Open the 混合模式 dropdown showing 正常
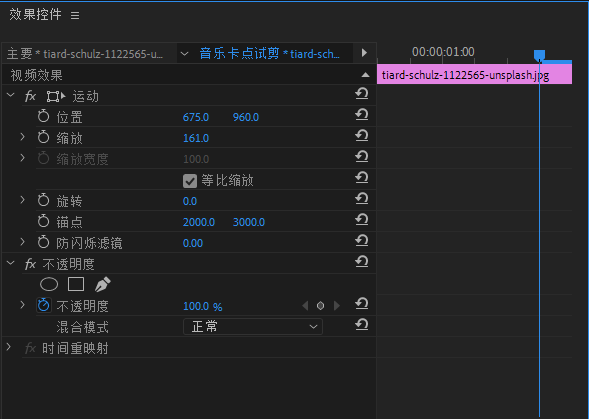 click(x=253, y=327)
